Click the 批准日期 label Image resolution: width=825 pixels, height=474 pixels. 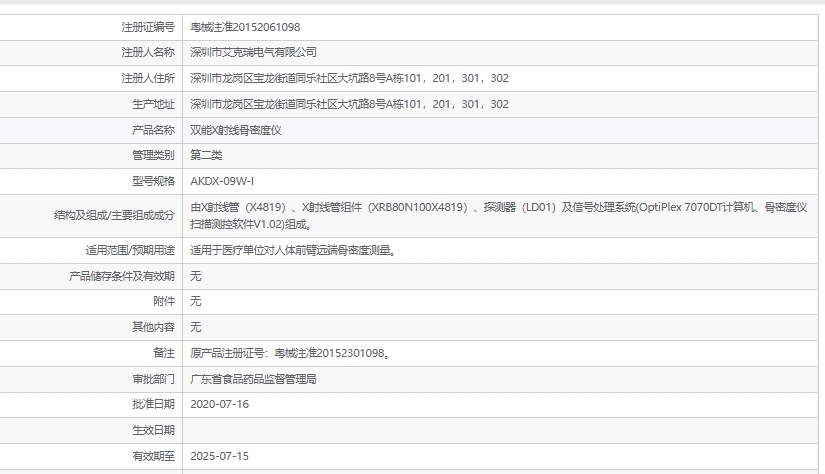tap(153, 405)
